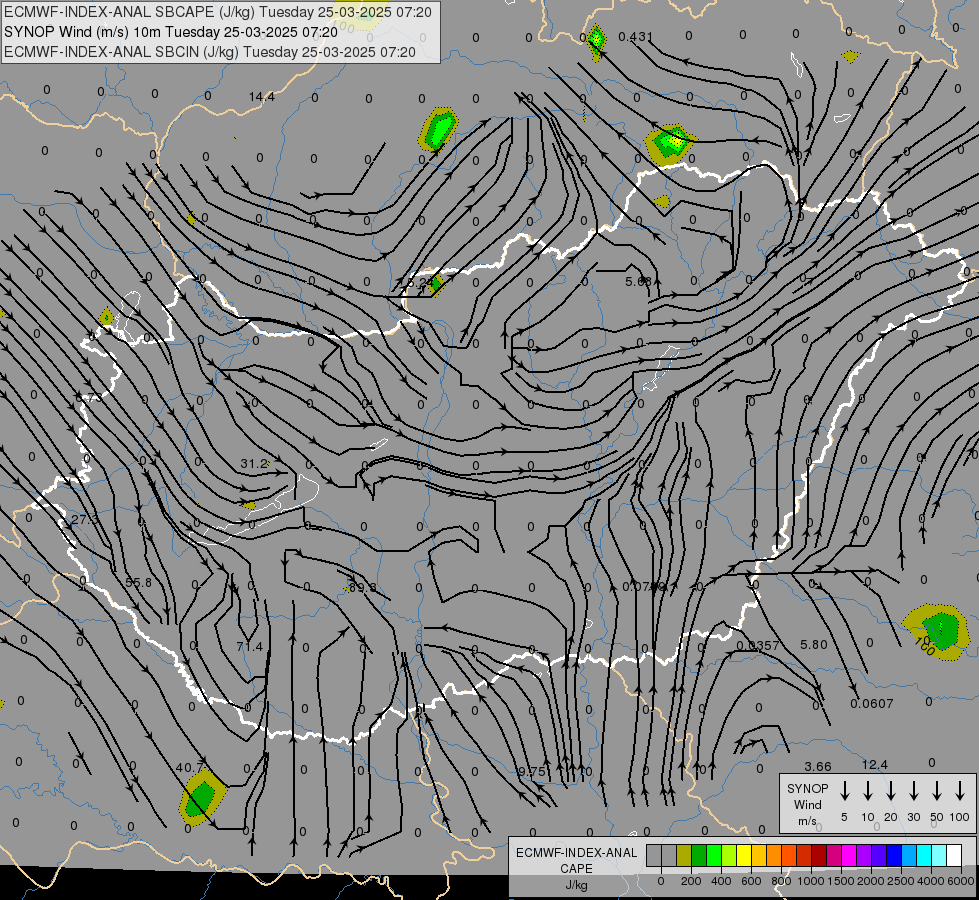Click the 89.3 value on the map
Screen dimensions: 979x900
coord(363,588)
